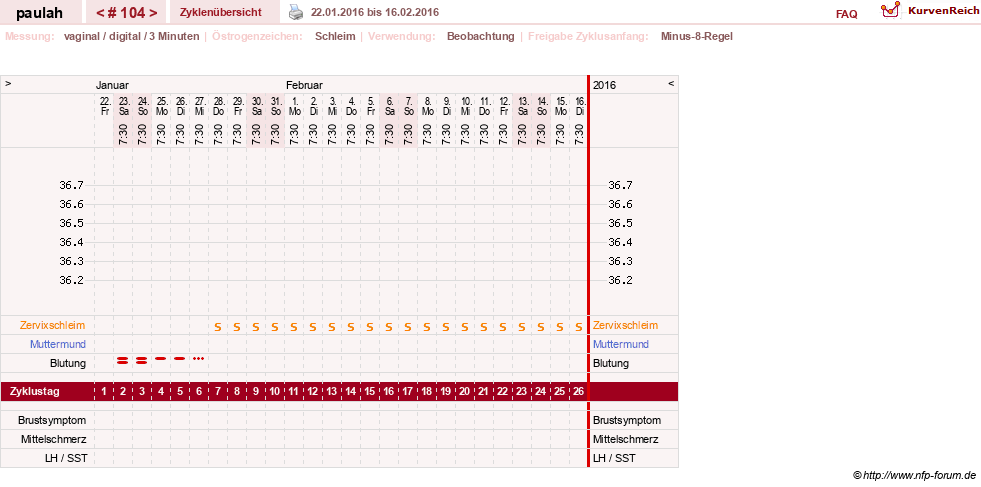Click cycle day number 23
The width and height of the screenshot is (981, 487).
coord(522,392)
